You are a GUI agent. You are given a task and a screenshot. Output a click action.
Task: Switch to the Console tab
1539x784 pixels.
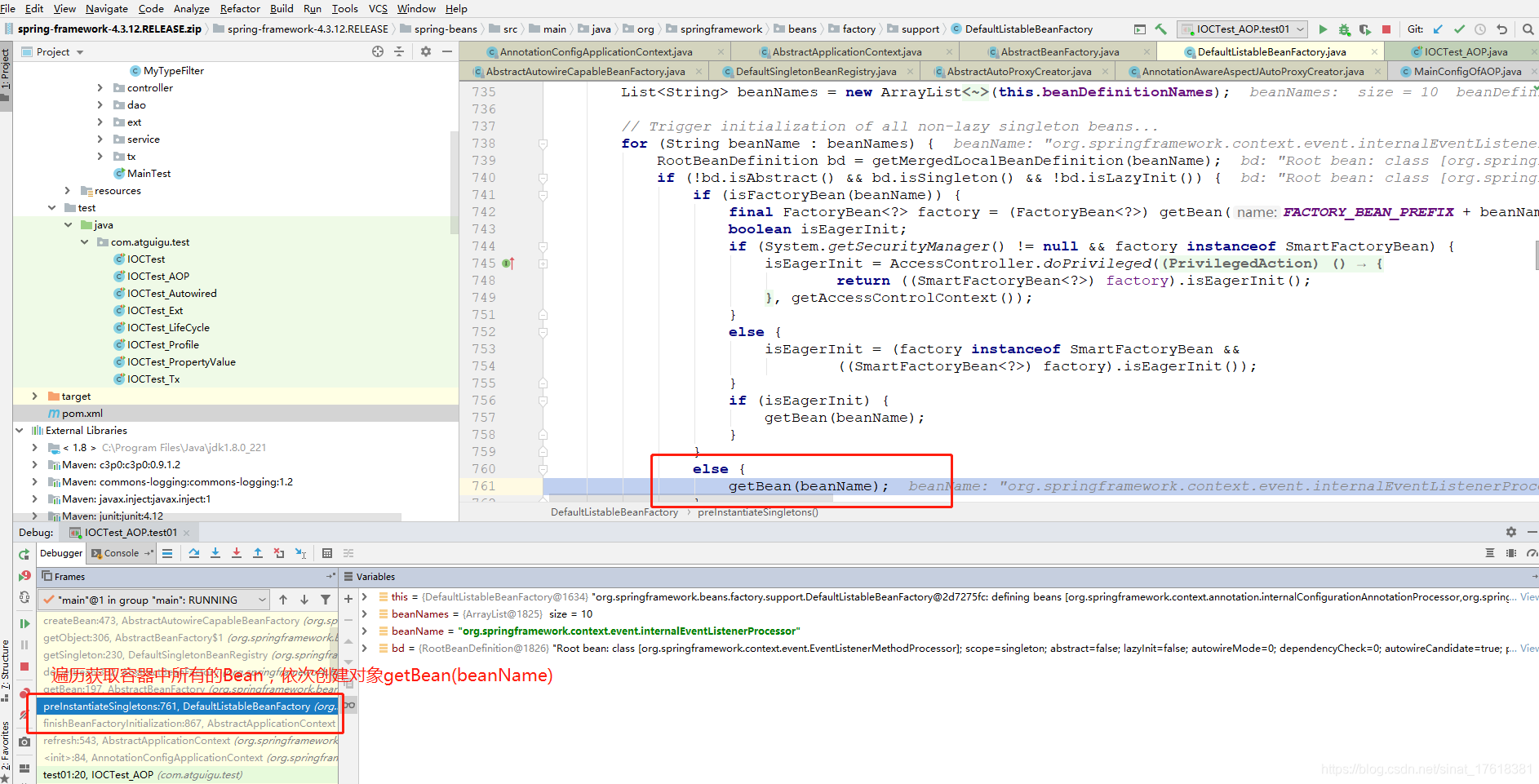(122, 553)
